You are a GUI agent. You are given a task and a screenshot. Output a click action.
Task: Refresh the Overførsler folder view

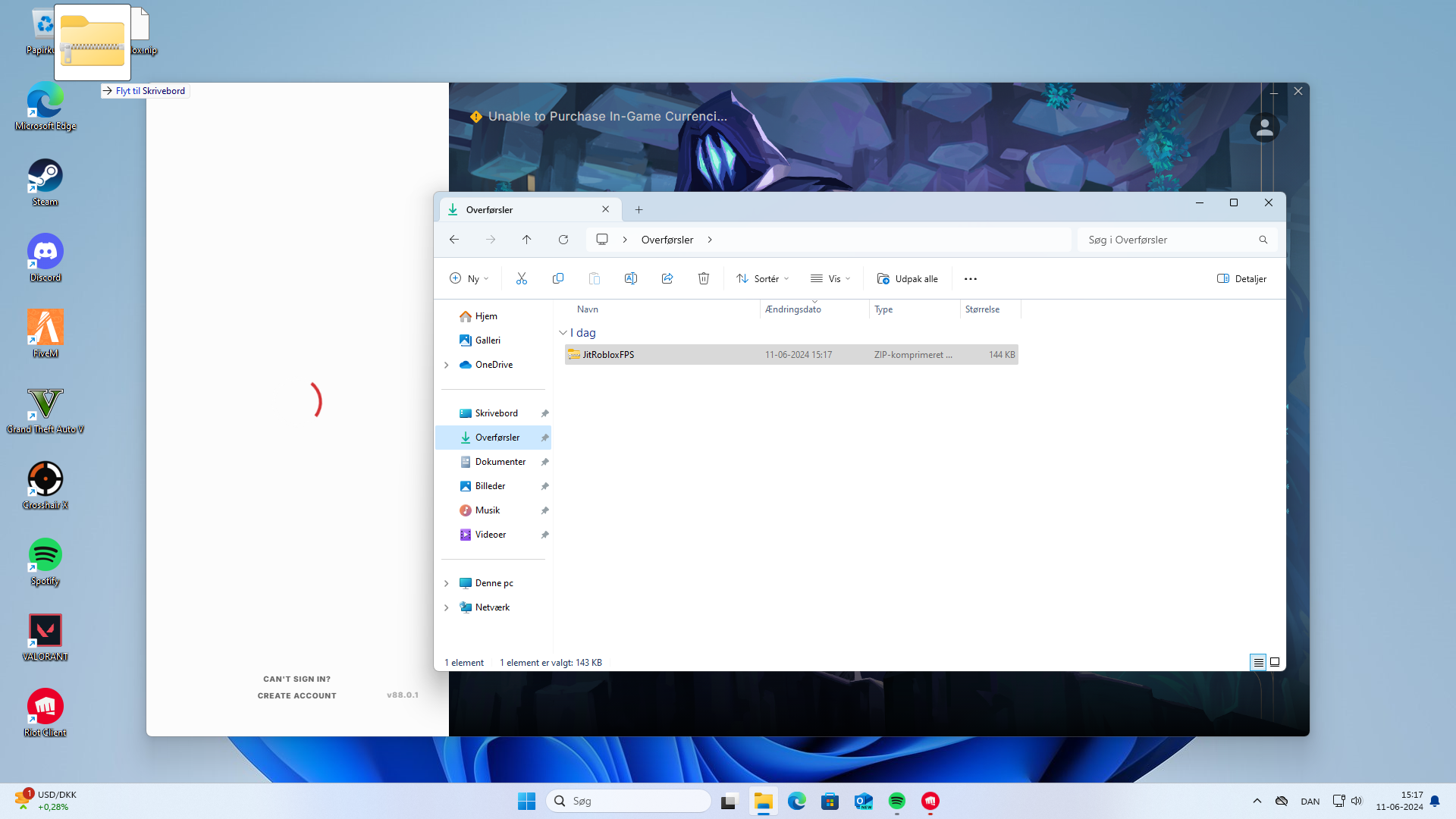pyautogui.click(x=563, y=240)
